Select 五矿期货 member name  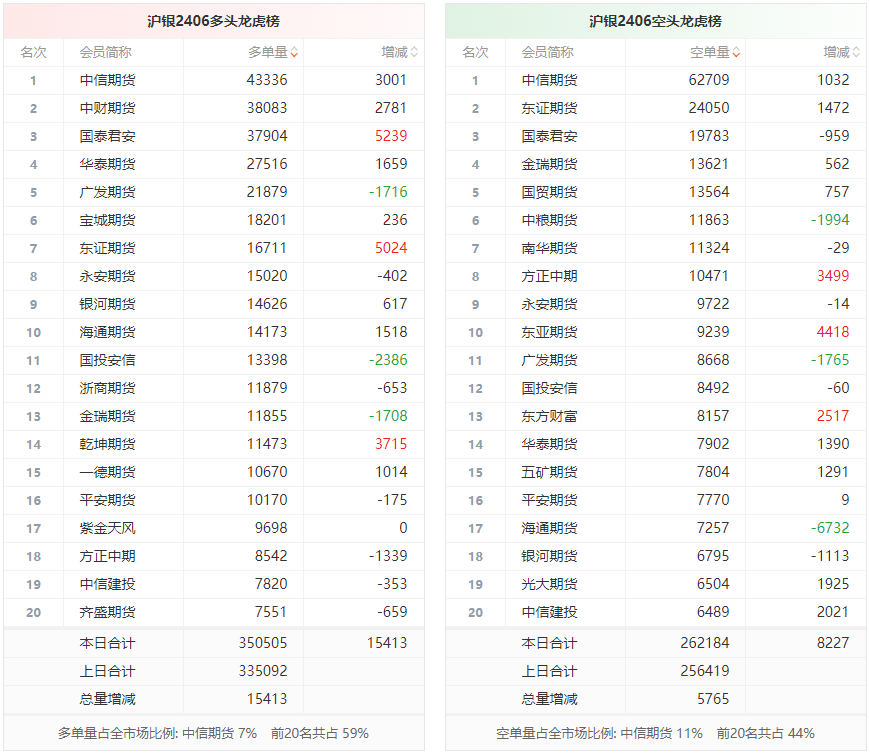pyautogui.click(x=549, y=472)
